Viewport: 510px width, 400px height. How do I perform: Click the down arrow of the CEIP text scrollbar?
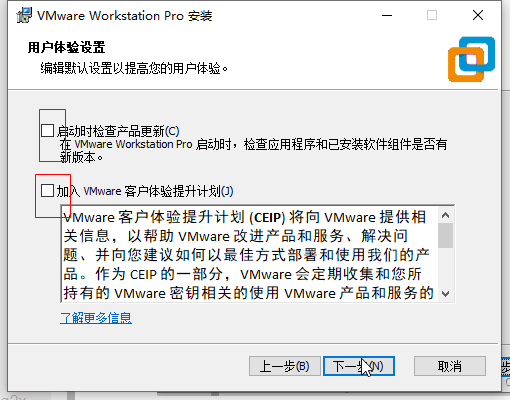(x=446, y=294)
